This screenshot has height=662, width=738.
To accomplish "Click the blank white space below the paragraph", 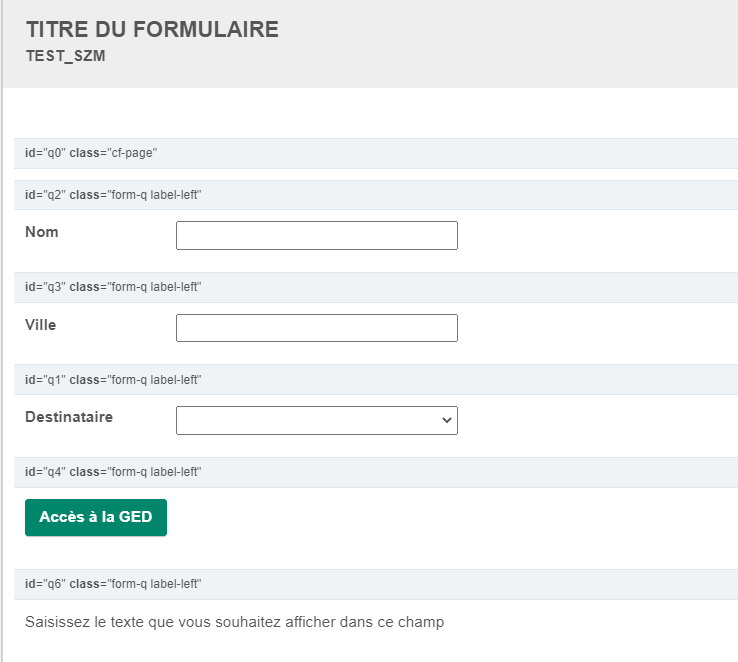I will pyautogui.click(x=370, y=648).
